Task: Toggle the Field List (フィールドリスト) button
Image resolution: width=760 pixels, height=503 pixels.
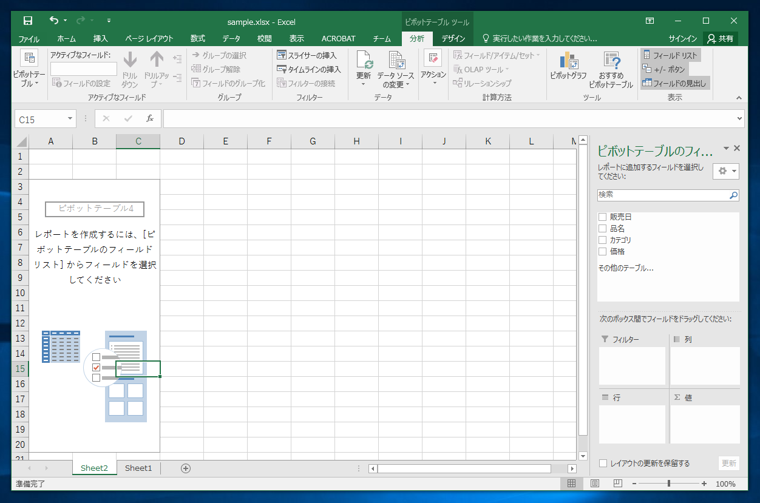Action: click(x=670, y=55)
